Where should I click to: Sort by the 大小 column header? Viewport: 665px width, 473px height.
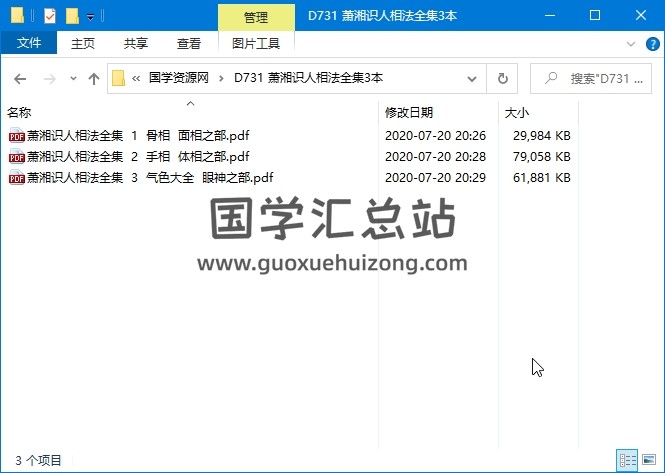pos(517,113)
